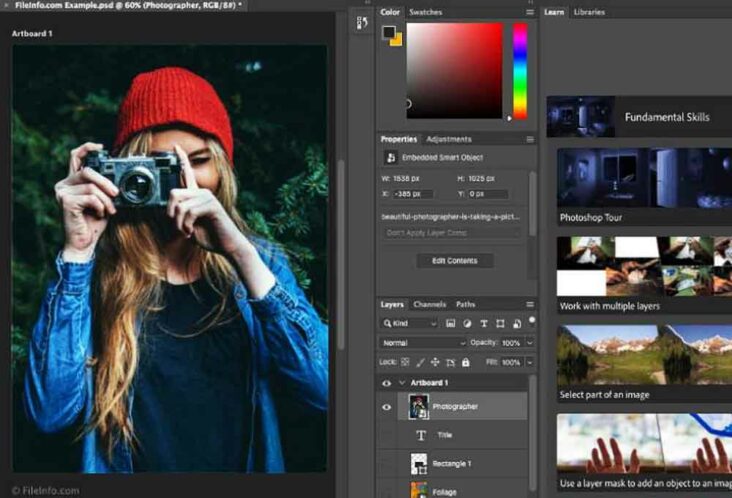Screen dimensions: 732x498
Task: Click the linked file name beautiful-photographer-is-taking-a-pict...
Action: click(x=450, y=217)
